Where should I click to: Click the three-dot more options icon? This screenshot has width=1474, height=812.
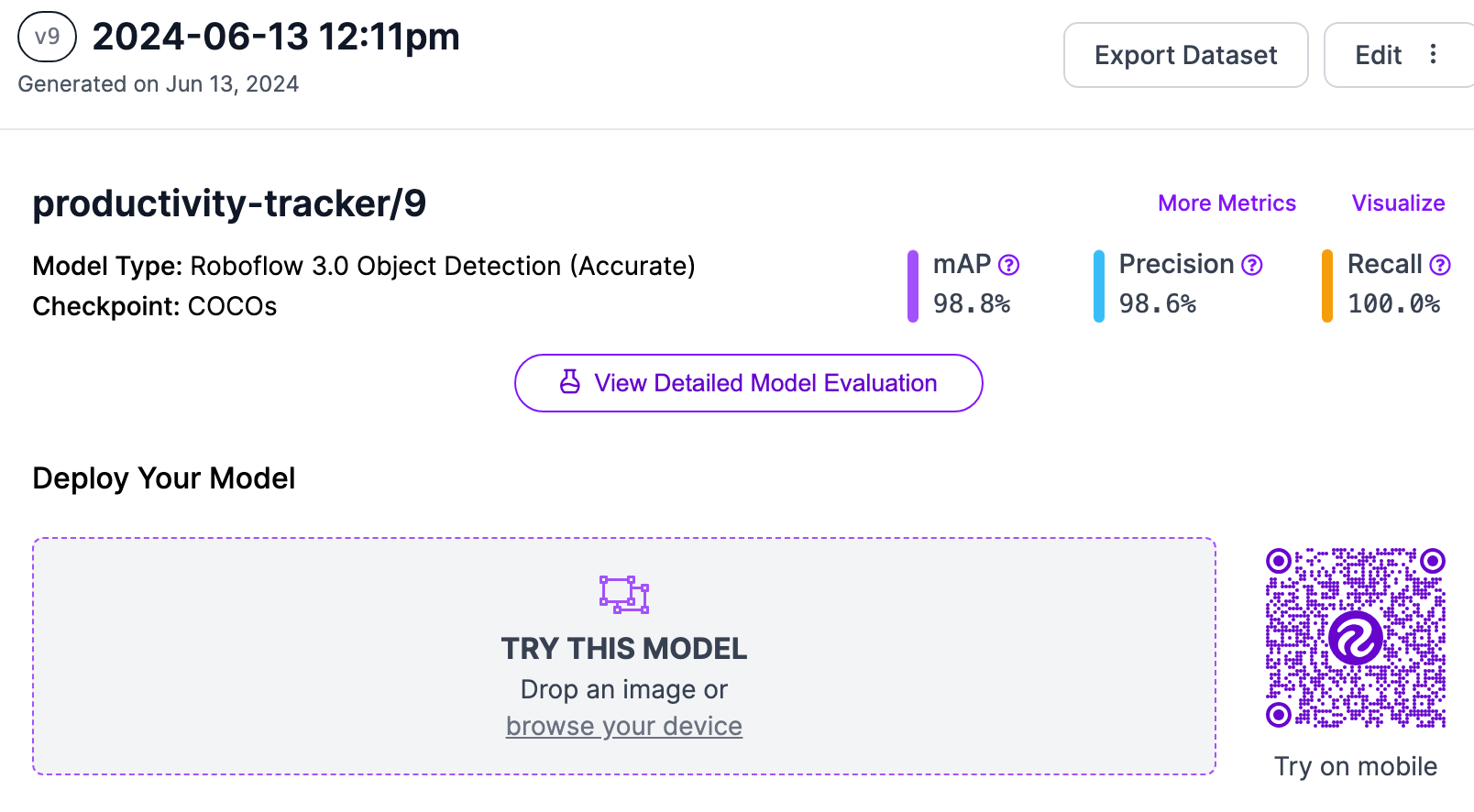click(1434, 55)
